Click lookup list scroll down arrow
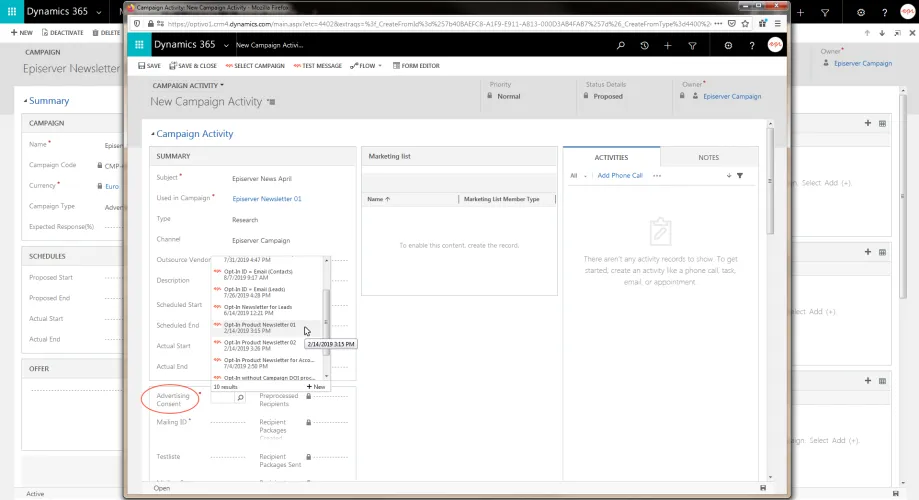Viewport: 919px width, 500px height. tap(326, 377)
